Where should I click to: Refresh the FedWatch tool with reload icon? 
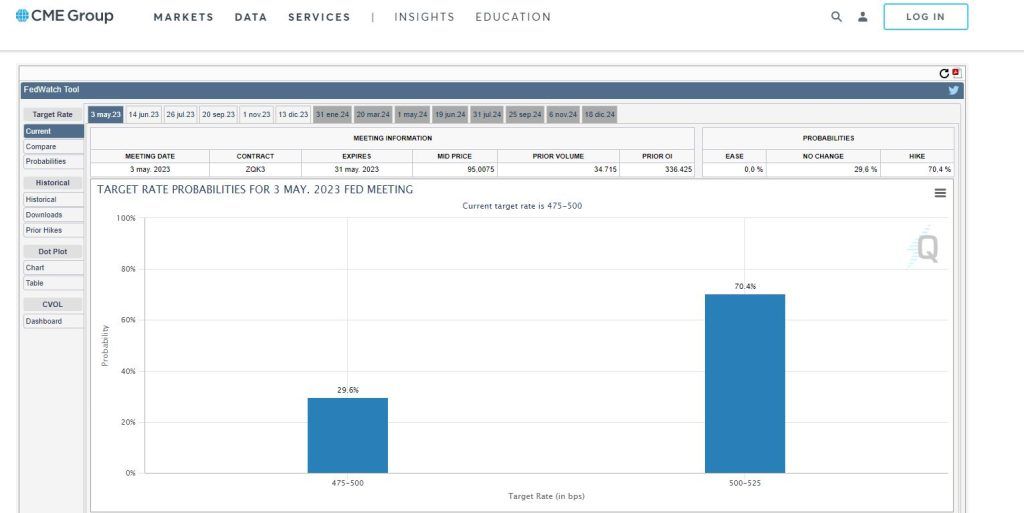[944, 74]
